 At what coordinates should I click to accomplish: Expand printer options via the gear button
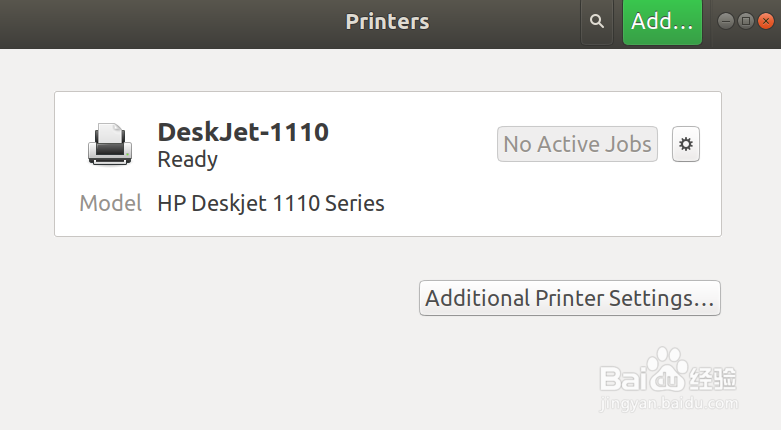686,144
